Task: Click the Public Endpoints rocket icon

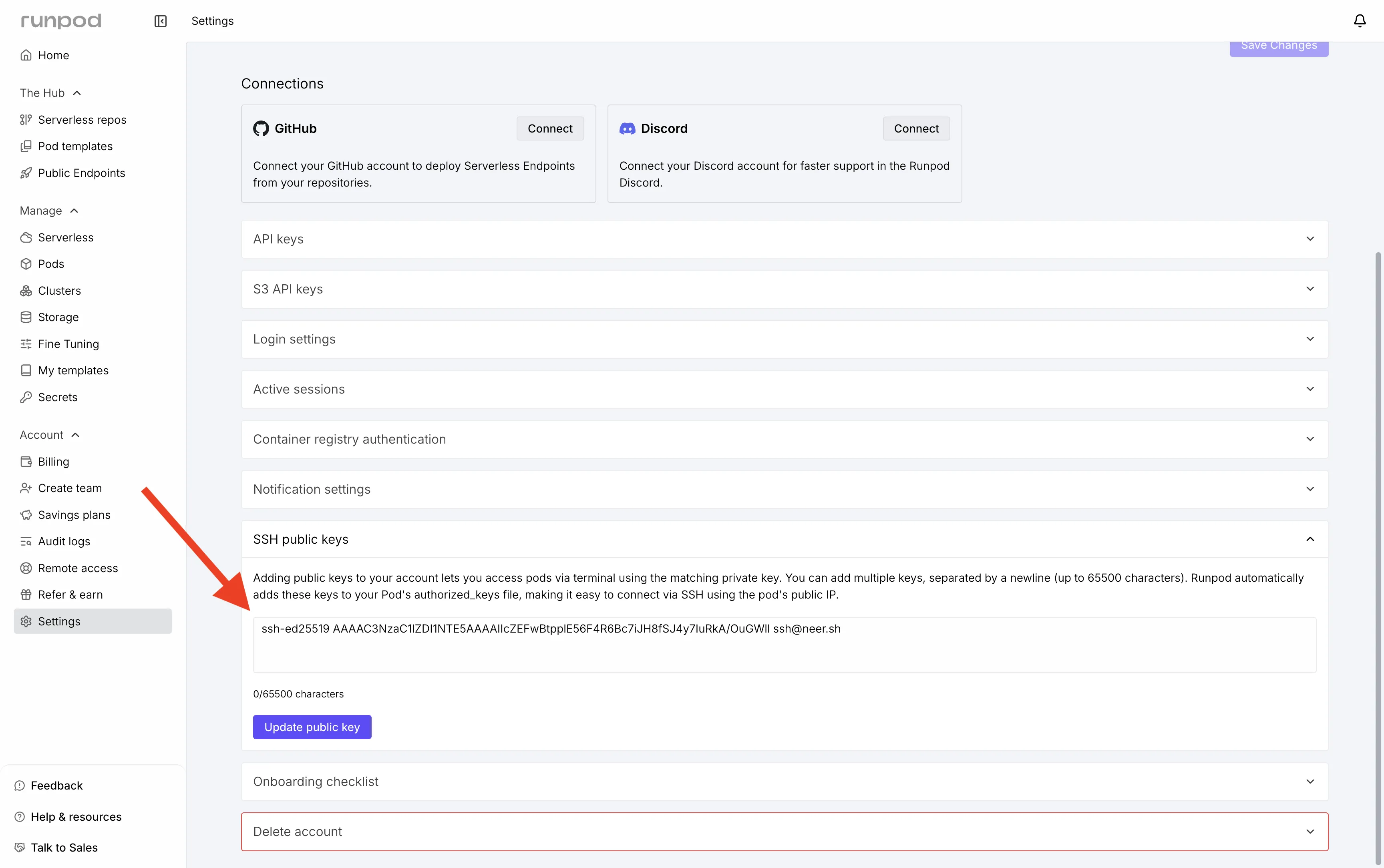Action: (26, 173)
